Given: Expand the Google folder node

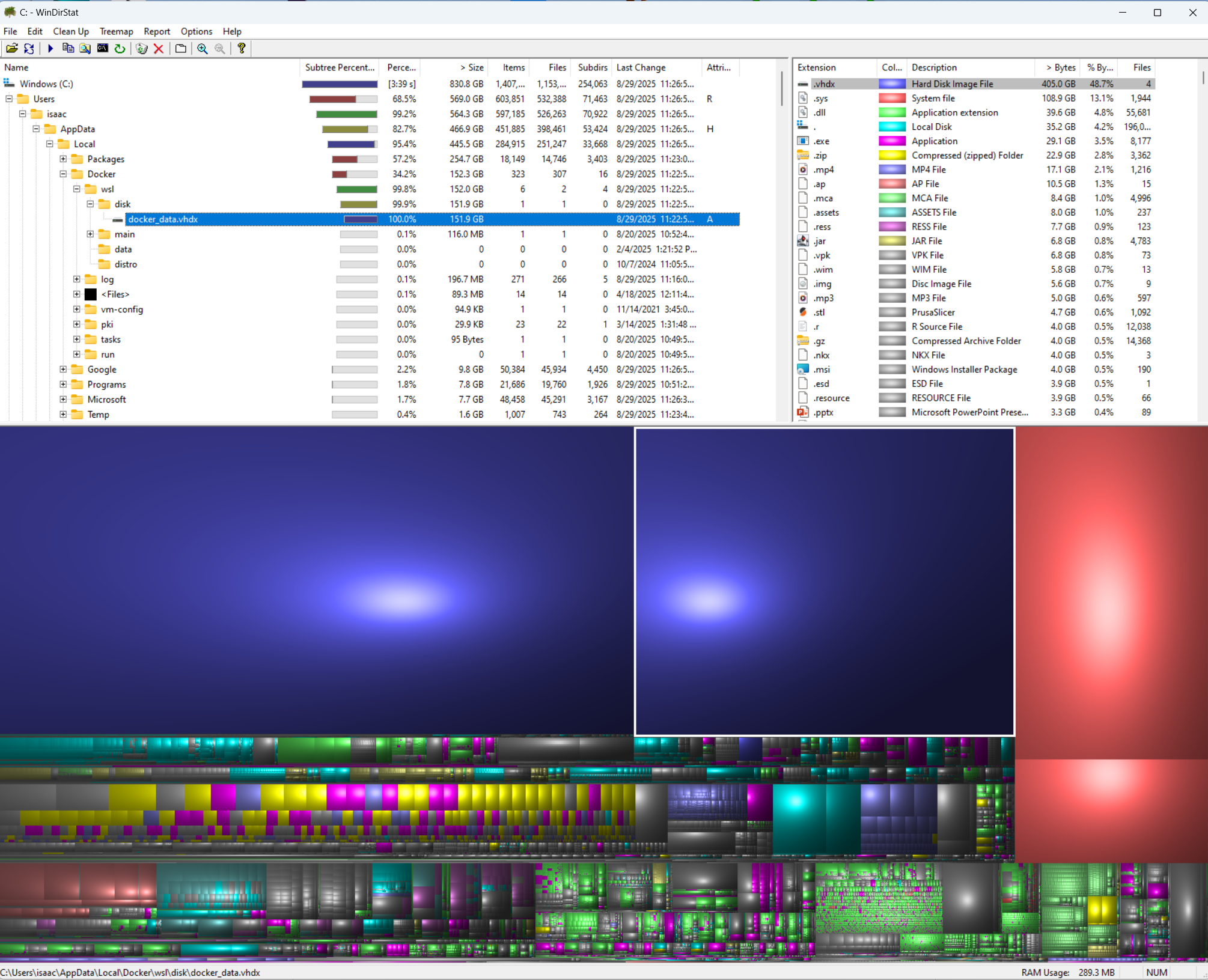Looking at the screenshot, I should pos(63,370).
